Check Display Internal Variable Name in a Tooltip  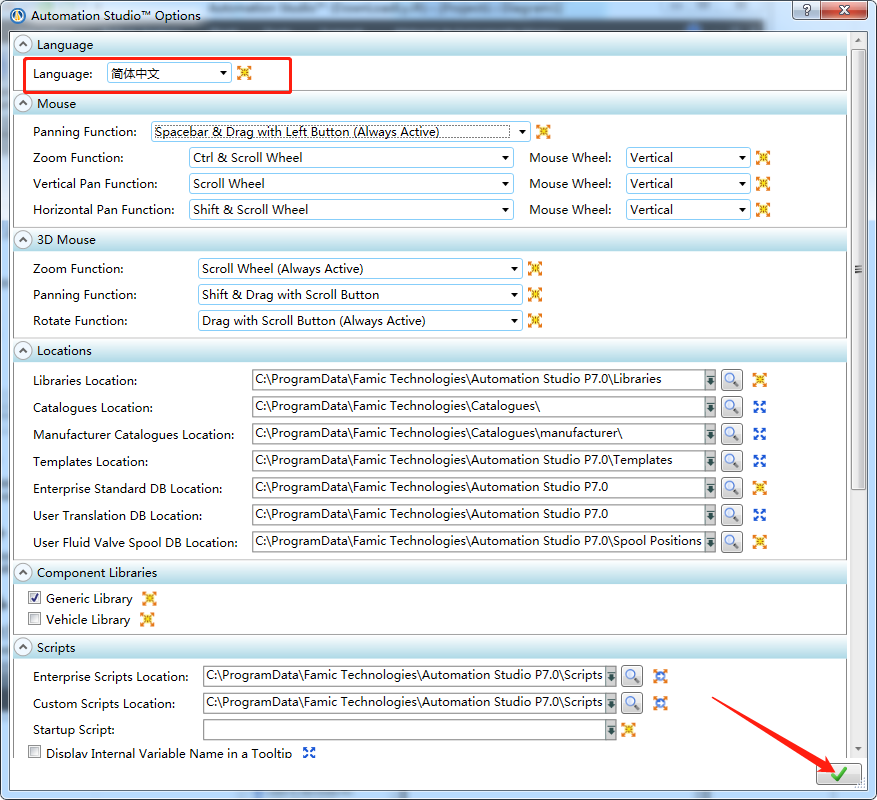(35, 752)
